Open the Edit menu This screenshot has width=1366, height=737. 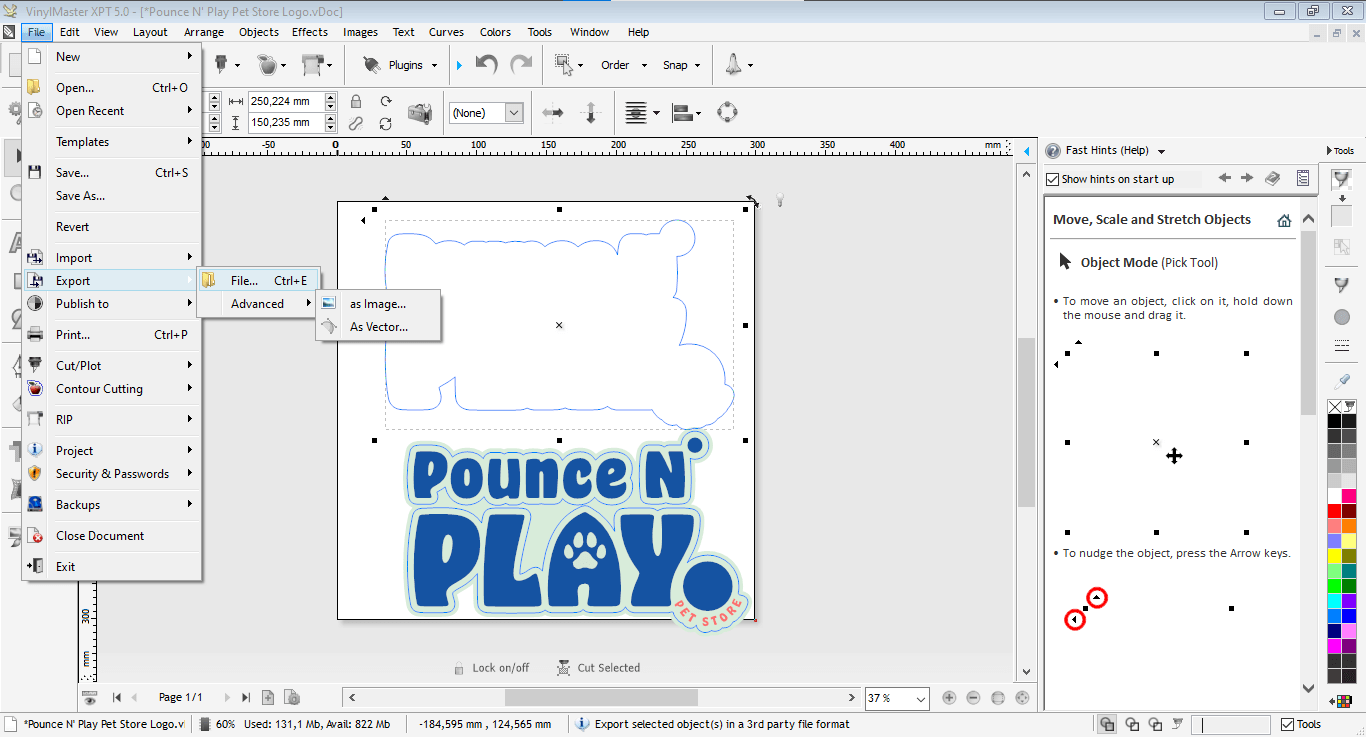[69, 32]
